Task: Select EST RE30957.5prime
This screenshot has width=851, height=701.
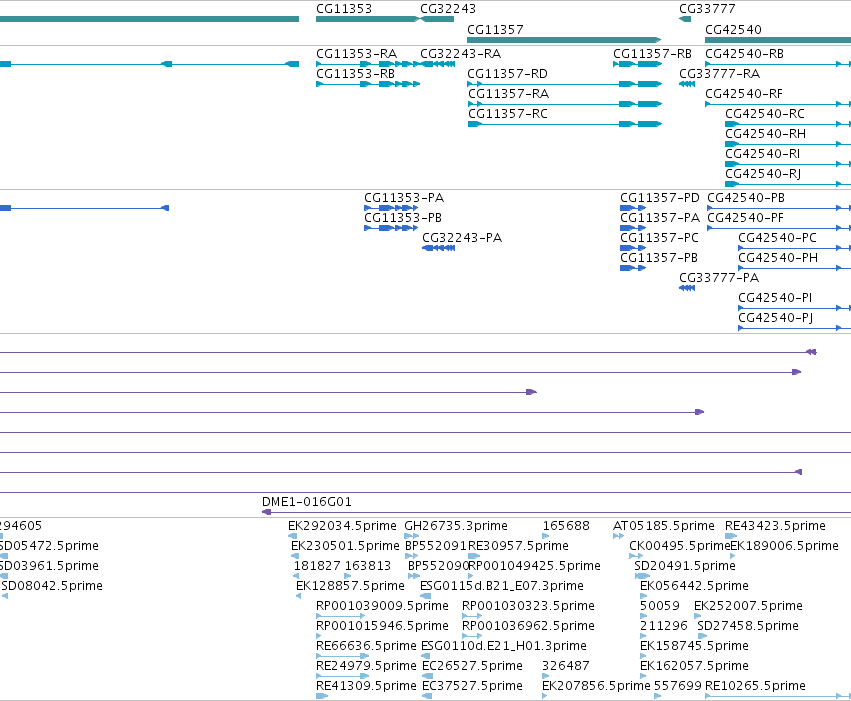Action: [x=518, y=546]
